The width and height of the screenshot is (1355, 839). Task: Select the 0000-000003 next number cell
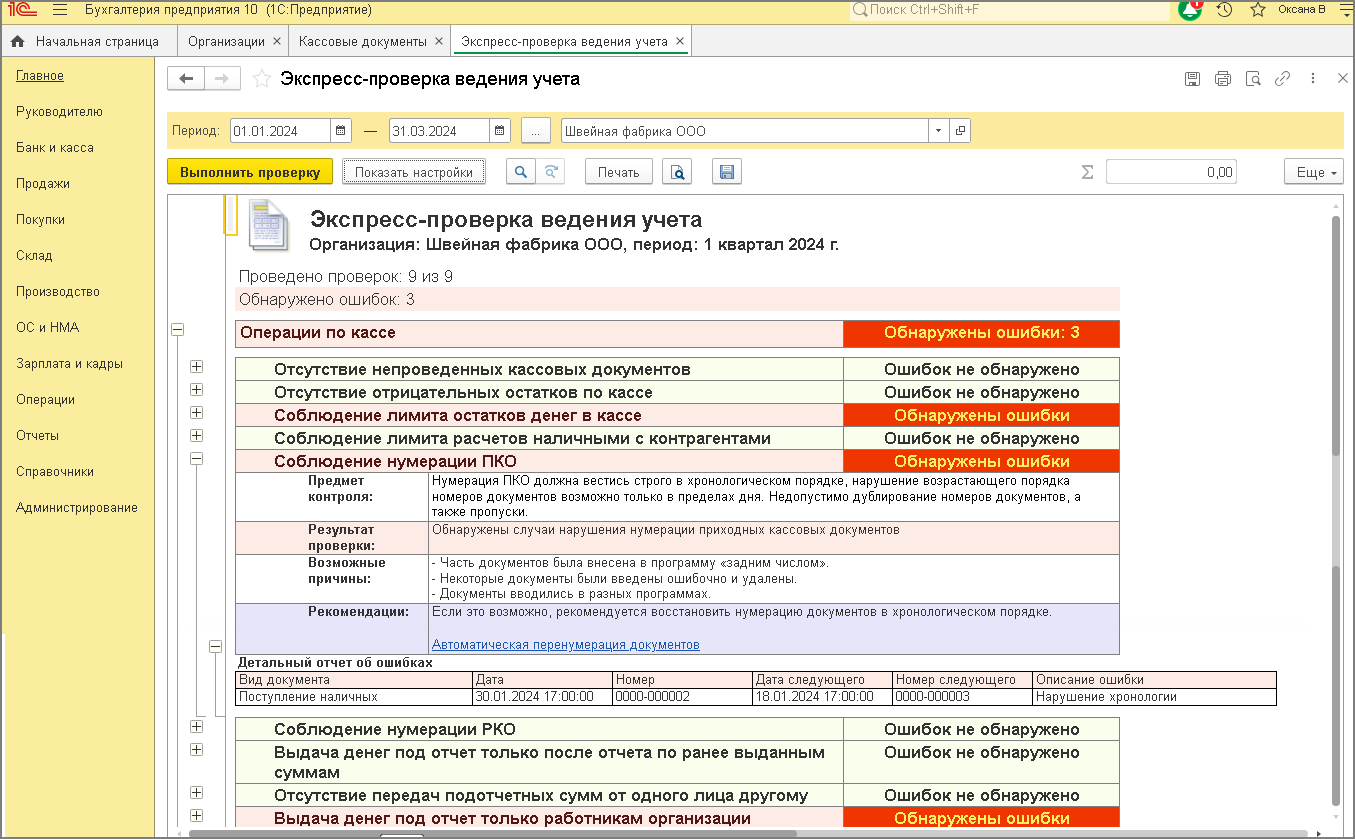(962, 697)
